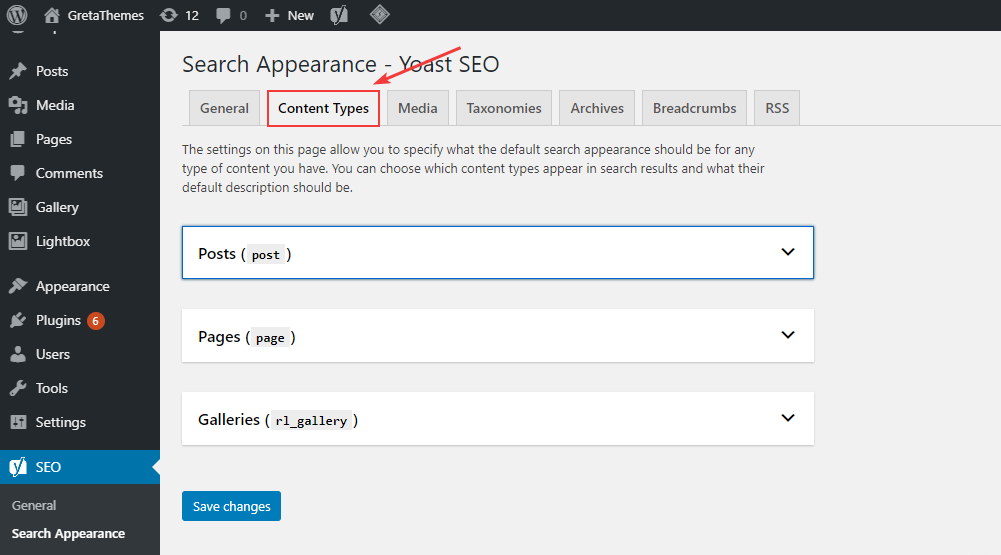Open the RSS tab
Viewport: 1001px width, 555px height.
777,108
